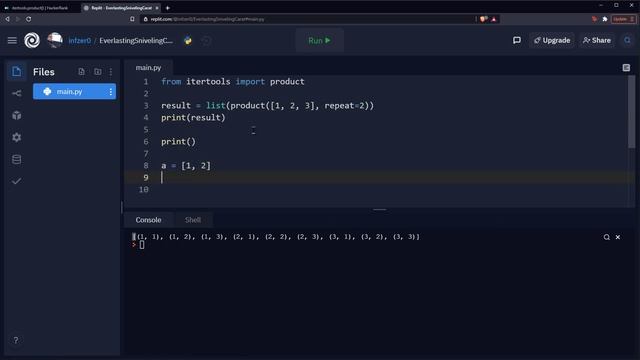The height and width of the screenshot is (360, 640).
Task: Click the EverlastingSnivelingC... repl name
Action: [136, 40]
